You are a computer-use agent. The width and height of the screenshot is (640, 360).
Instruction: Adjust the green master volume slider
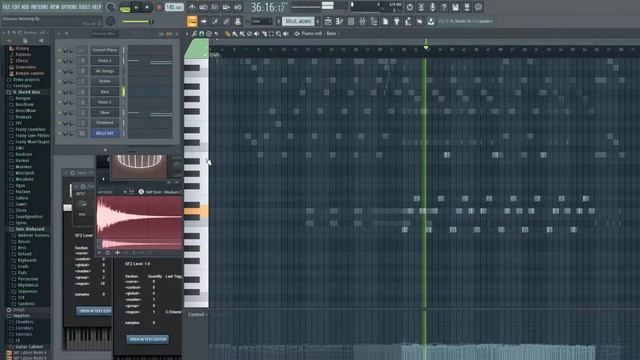click(138, 21)
